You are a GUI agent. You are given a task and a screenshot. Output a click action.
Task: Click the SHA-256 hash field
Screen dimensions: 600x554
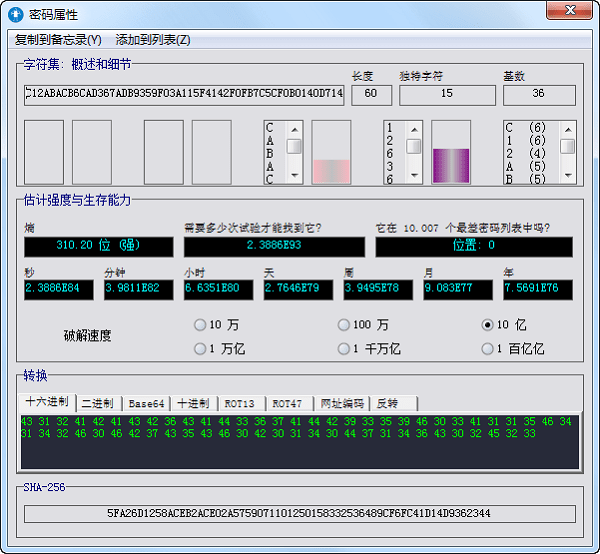coord(300,513)
